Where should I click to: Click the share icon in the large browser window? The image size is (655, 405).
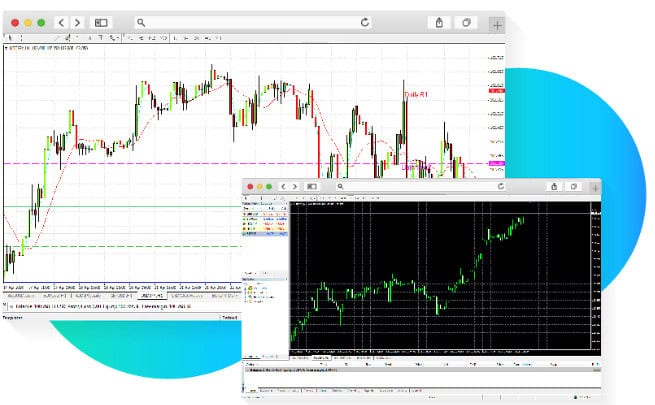click(439, 22)
